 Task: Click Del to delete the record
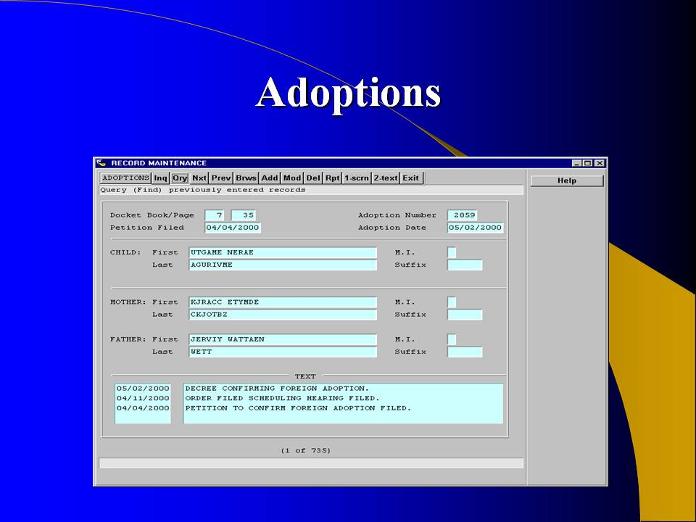[x=313, y=178]
